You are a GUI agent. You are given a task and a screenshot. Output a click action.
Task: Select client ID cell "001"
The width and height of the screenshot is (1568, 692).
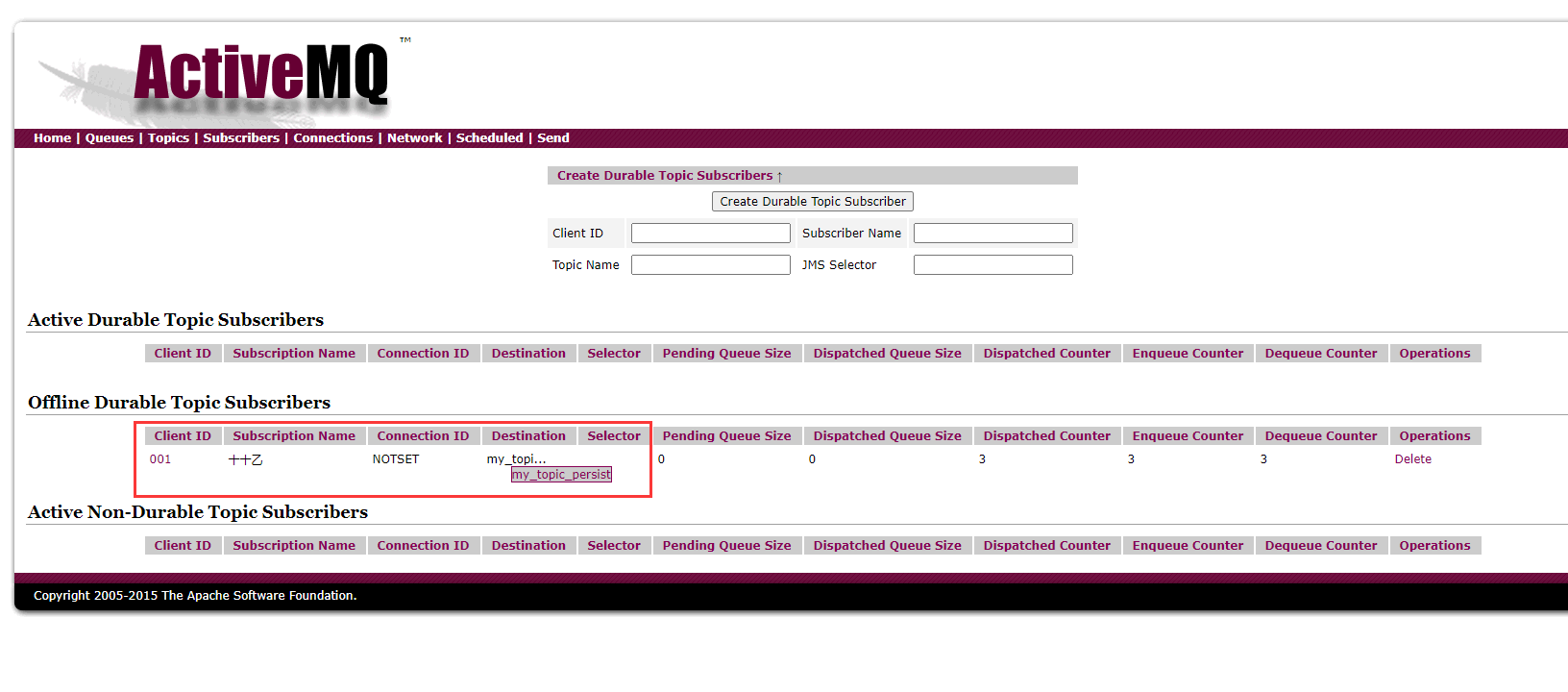[x=160, y=459]
